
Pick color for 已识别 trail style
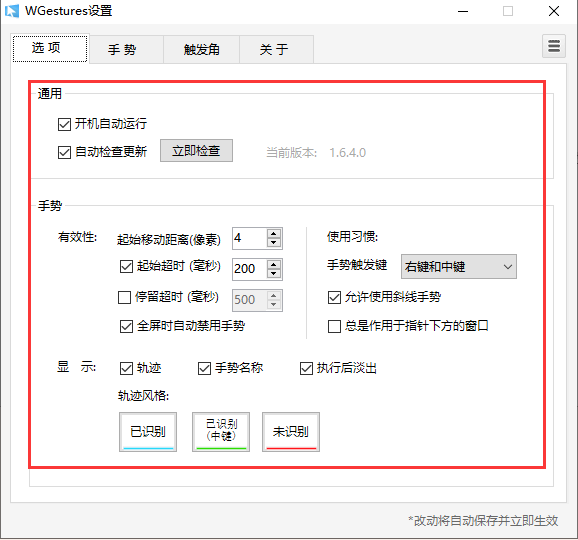(148, 432)
